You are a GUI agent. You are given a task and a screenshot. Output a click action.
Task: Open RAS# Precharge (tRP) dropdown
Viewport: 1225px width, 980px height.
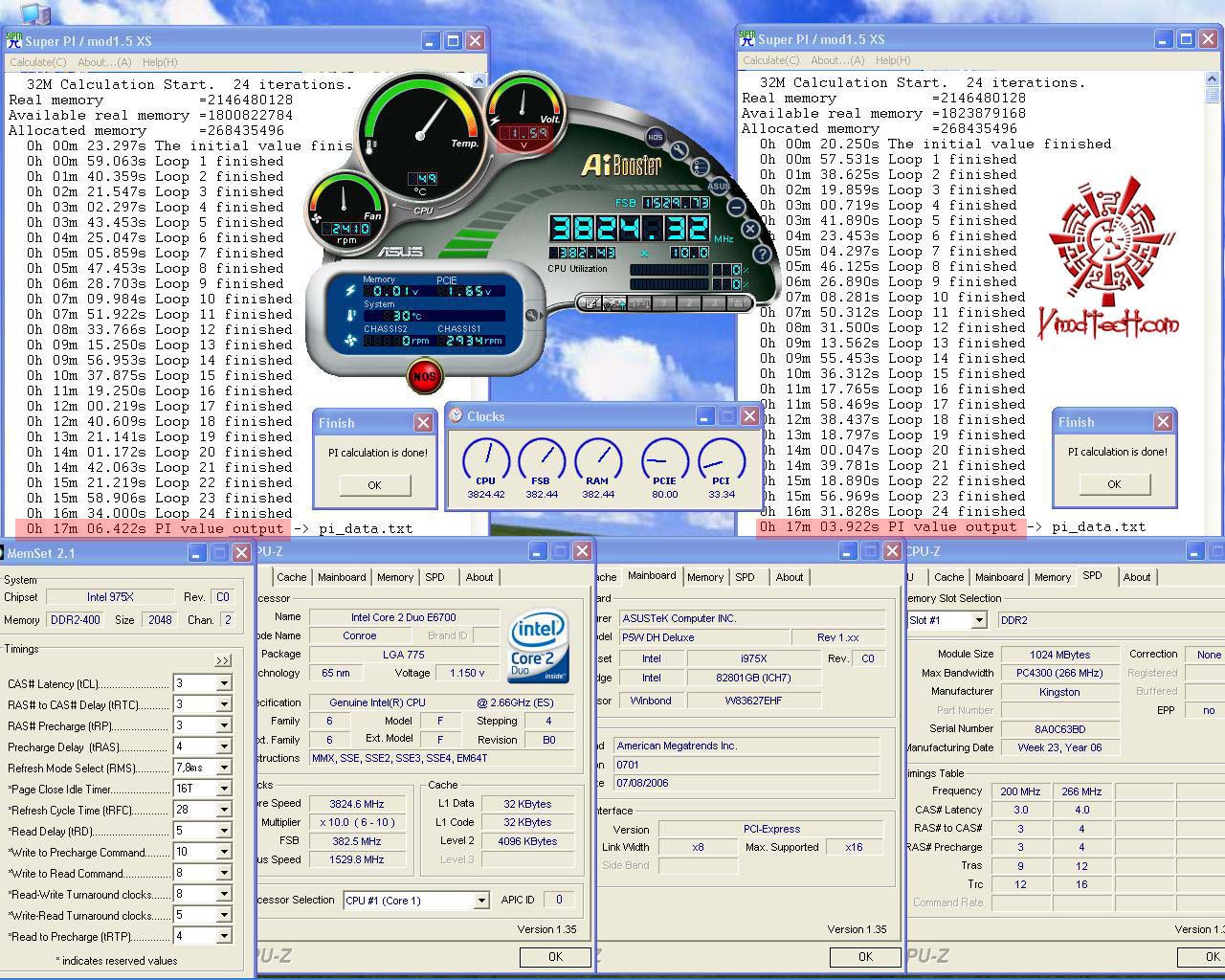click(224, 725)
